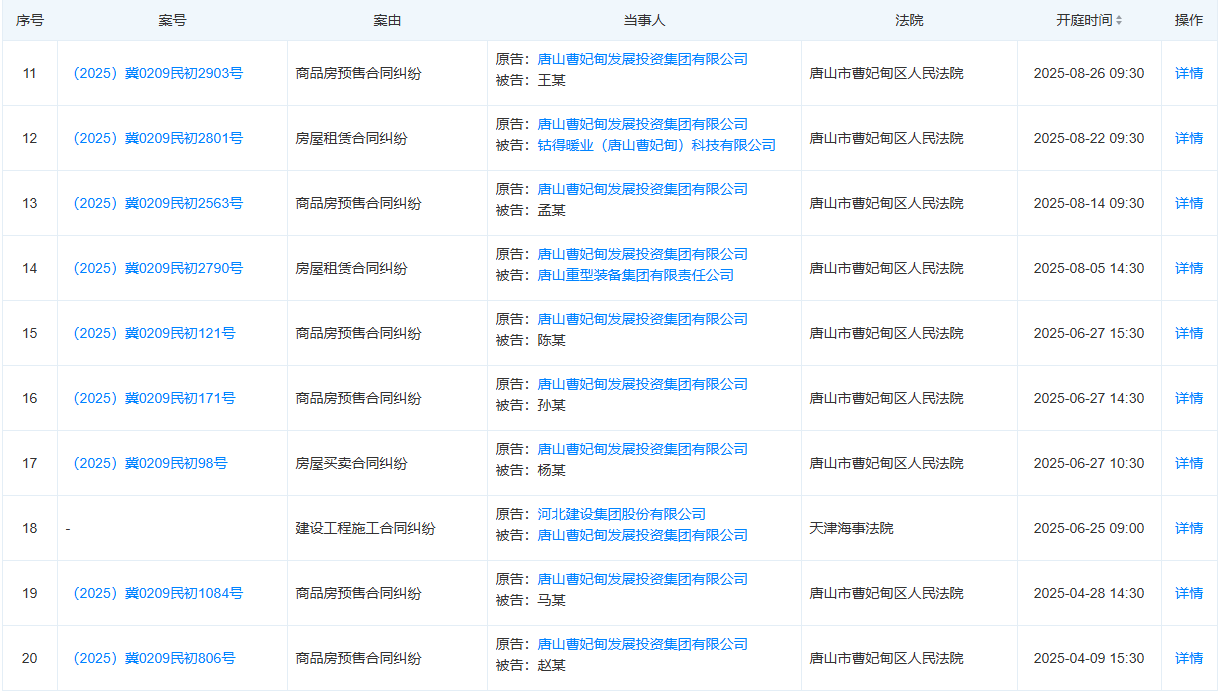View 详情 for row 20
The height and width of the screenshot is (692, 1219).
coord(1188,658)
